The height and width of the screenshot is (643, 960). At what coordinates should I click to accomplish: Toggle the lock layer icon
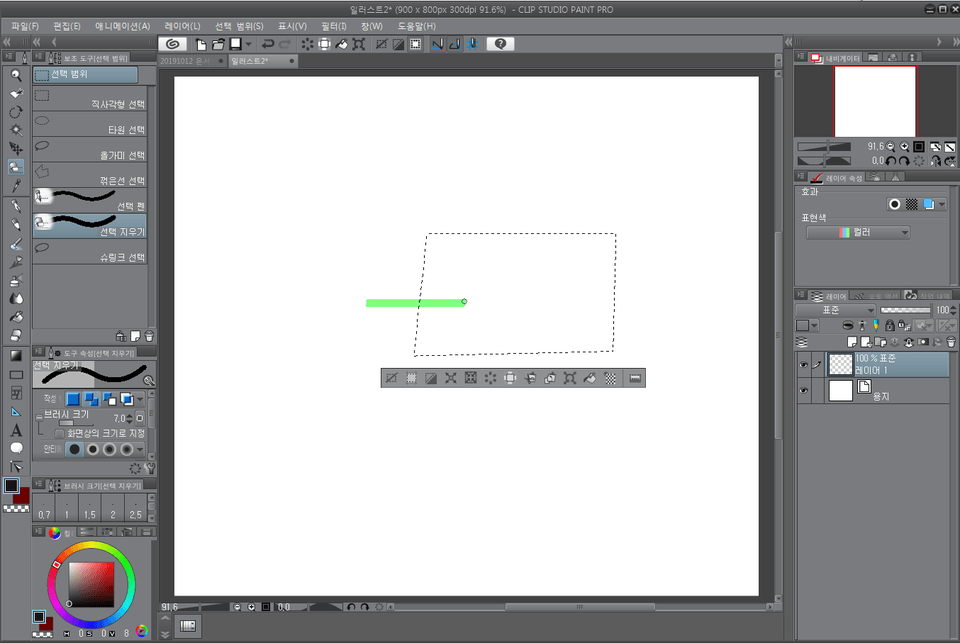[x=890, y=326]
